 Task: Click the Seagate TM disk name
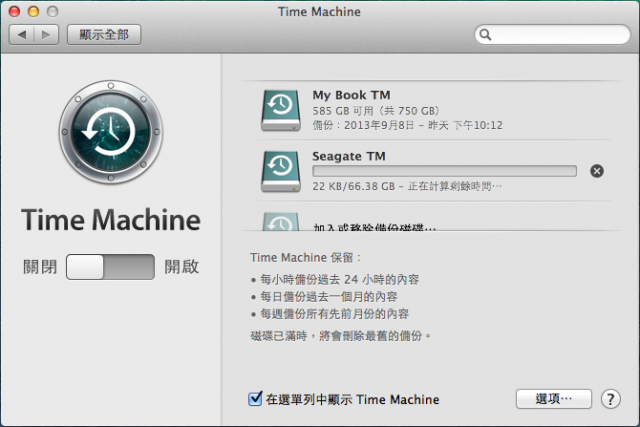(x=349, y=156)
